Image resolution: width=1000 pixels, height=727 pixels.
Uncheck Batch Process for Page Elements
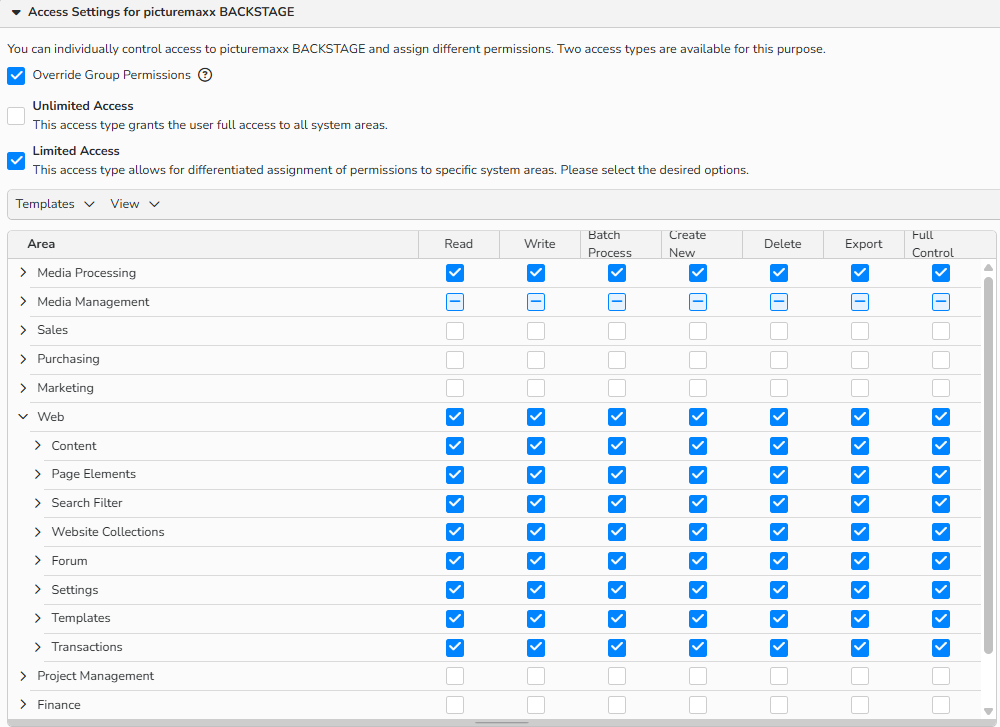click(617, 474)
